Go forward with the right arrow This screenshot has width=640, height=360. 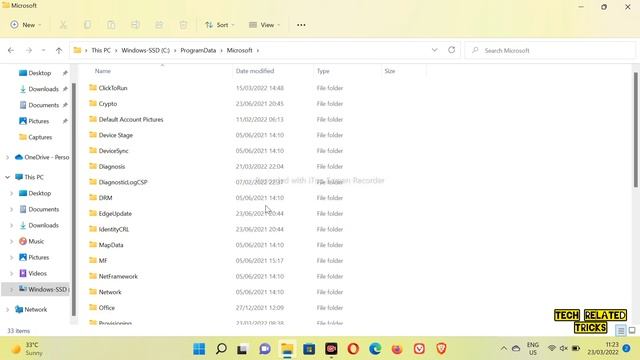[x=29, y=50]
